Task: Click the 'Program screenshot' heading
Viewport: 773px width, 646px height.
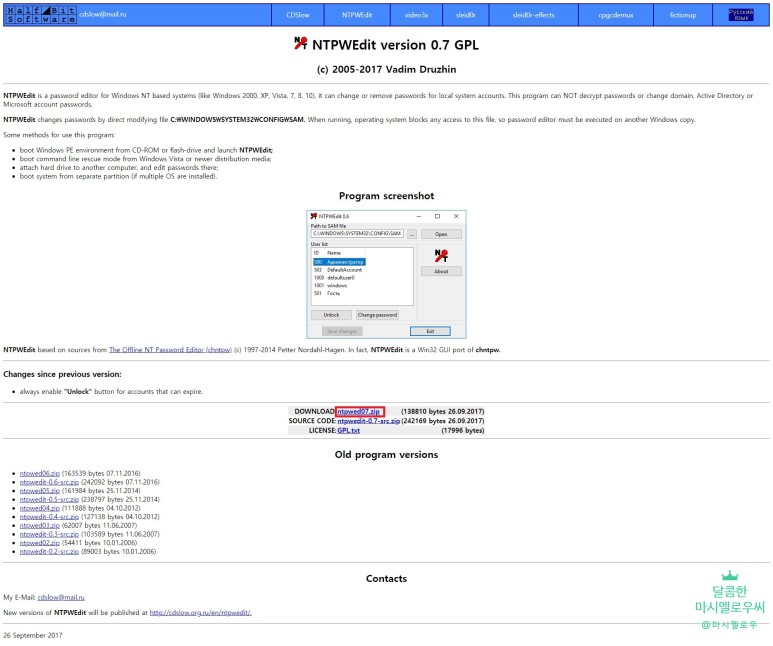Action: [386, 196]
